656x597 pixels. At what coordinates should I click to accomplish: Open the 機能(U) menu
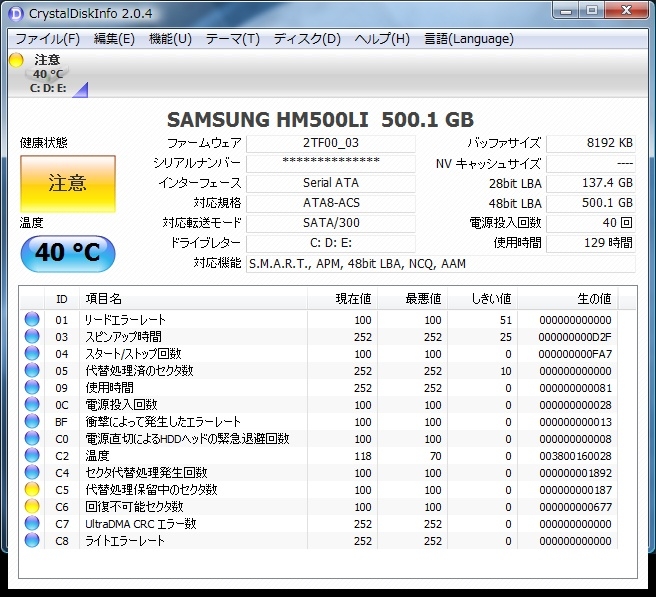click(x=170, y=39)
